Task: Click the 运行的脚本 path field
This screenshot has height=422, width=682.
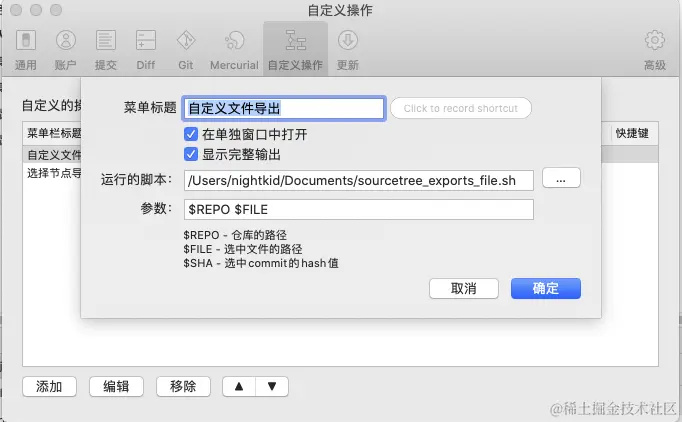Action: click(x=359, y=180)
